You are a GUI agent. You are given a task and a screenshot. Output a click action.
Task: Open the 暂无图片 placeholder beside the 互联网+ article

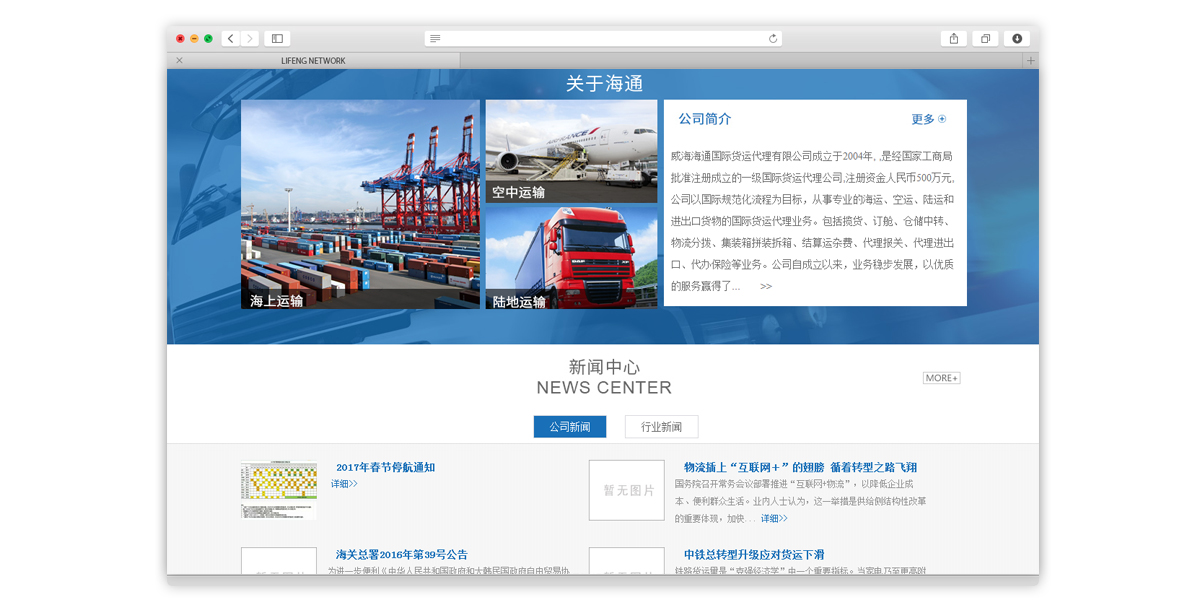coord(627,490)
